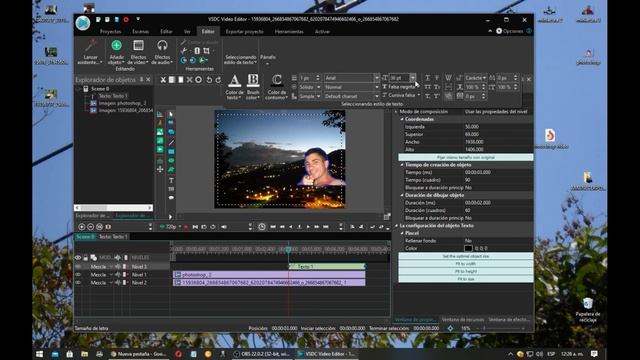The image size is (640, 360).
Task: Switch to Texto: Texto 1 timeline tab
Action: (x=113, y=236)
